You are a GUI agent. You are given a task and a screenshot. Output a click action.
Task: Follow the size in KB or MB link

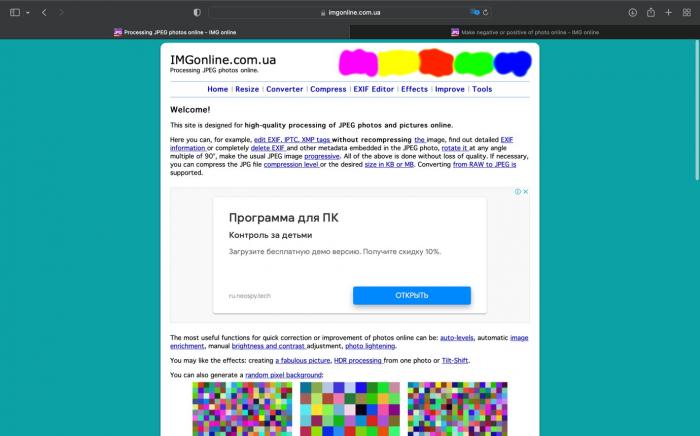point(389,164)
